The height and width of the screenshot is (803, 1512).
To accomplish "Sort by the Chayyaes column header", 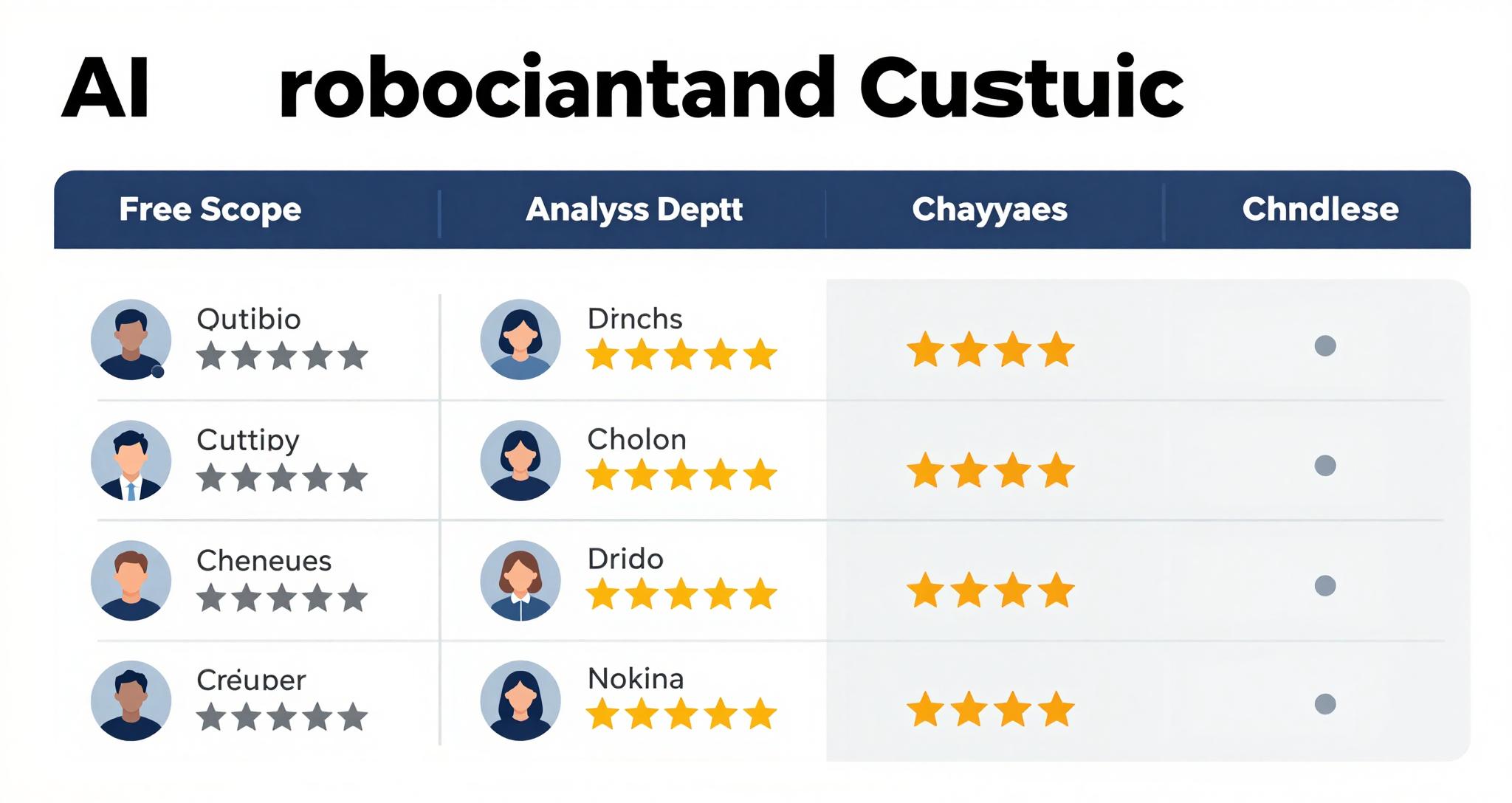I will (x=989, y=210).
